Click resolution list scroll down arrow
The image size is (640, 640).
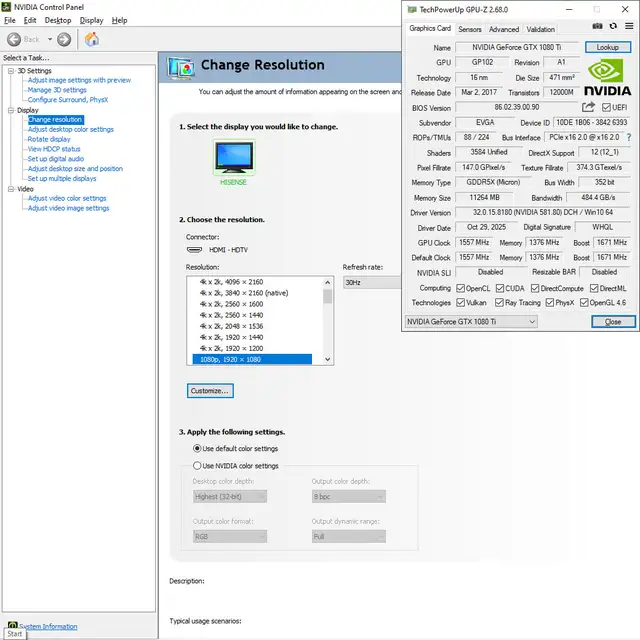[327, 359]
